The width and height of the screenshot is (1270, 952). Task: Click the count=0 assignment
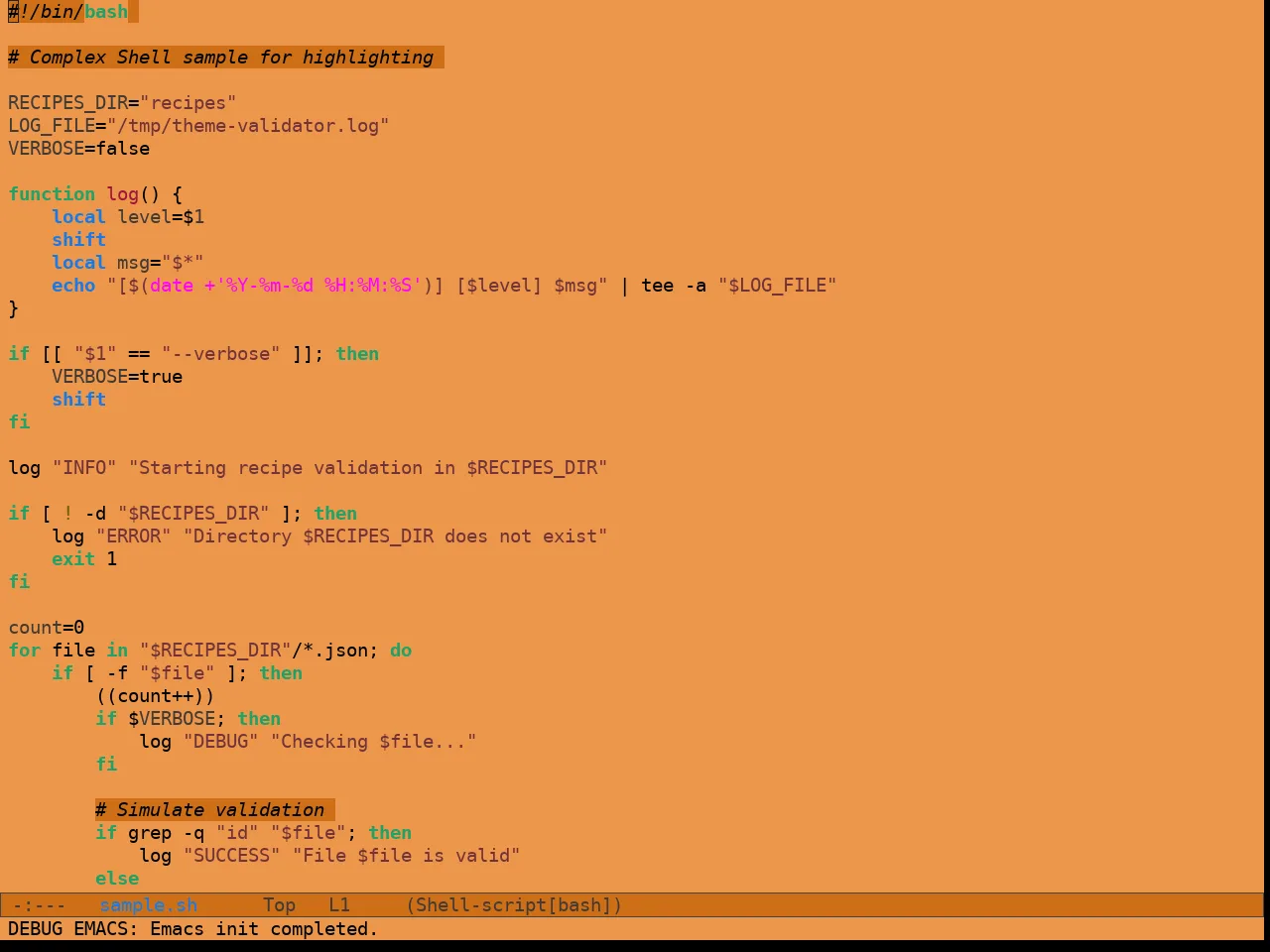pos(47,628)
